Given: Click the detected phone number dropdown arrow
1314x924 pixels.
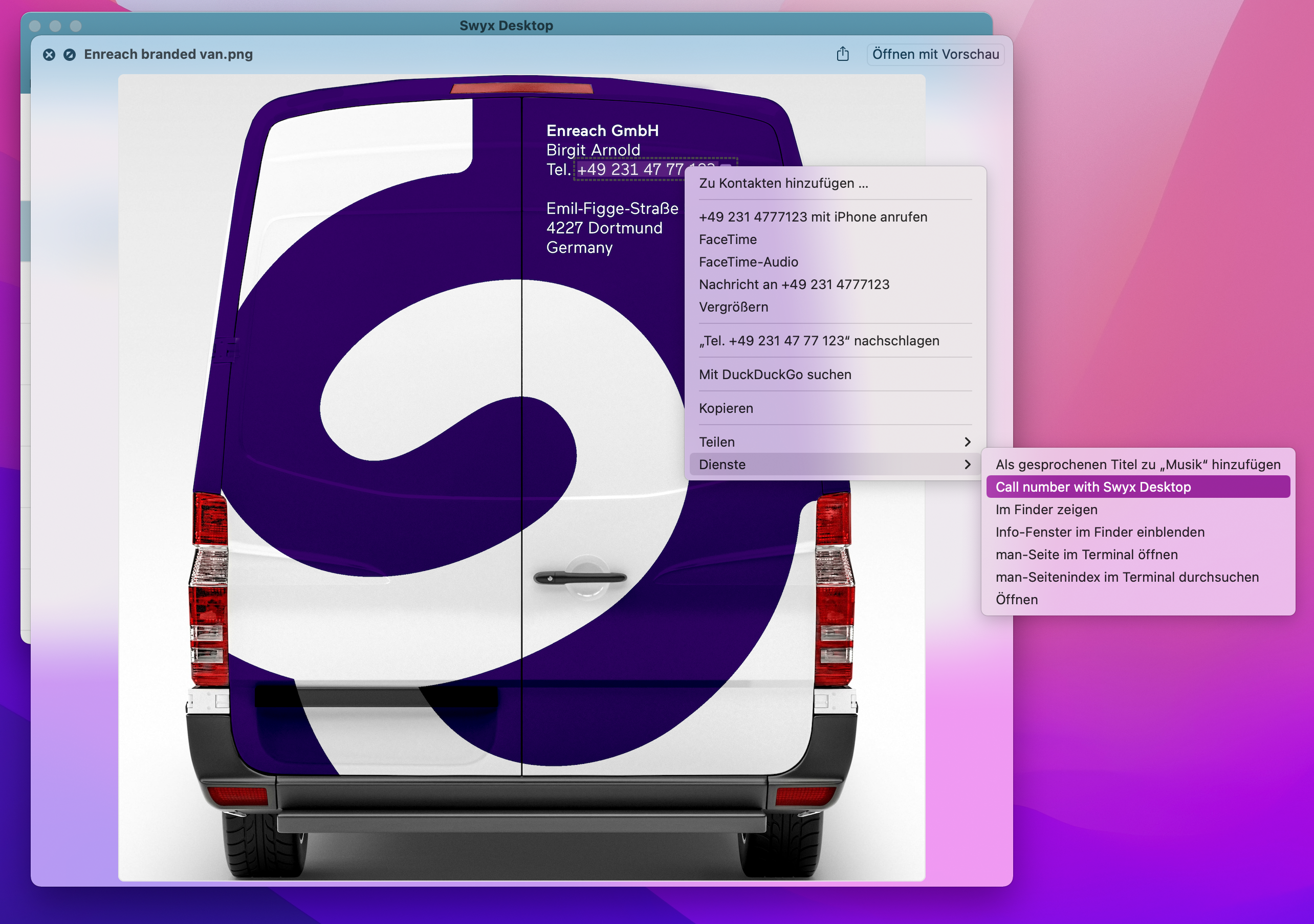Looking at the screenshot, I should coord(726,166).
